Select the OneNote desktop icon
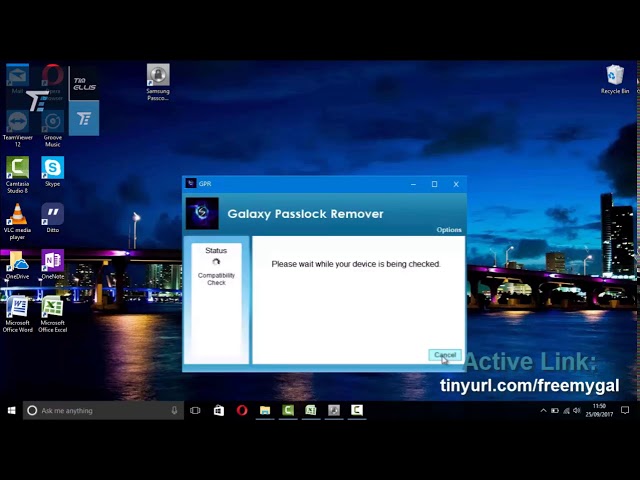 pos(53,264)
